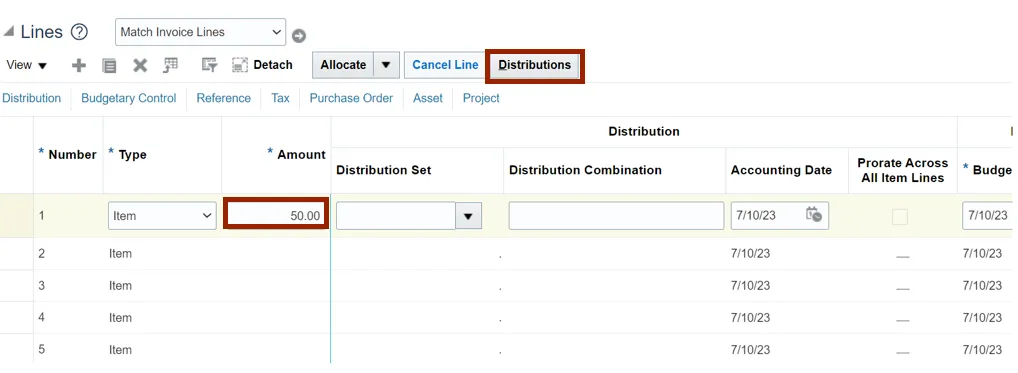Screen dimensions: 1018x373
Task: Expand the Allocate dropdown arrow
Action: coord(386,65)
